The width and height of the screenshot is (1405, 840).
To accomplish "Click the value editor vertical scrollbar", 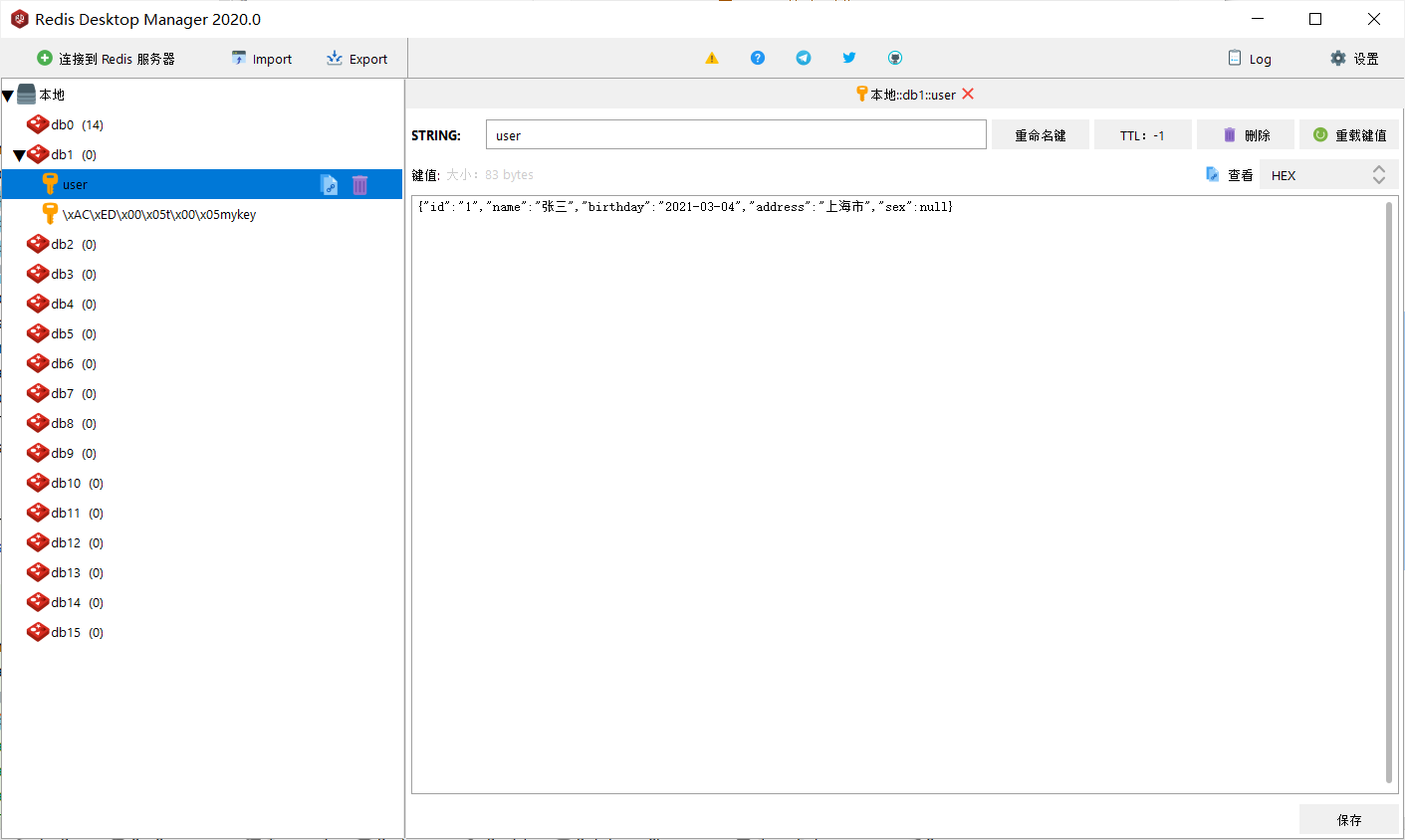I will (x=1389, y=493).
